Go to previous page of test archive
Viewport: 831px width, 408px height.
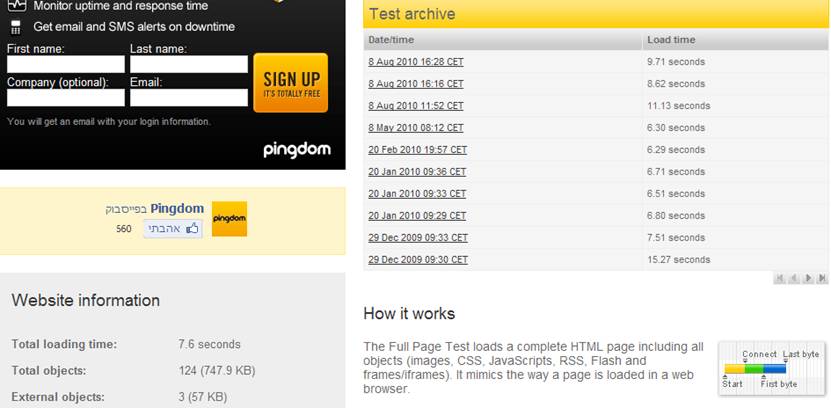point(794,278)
